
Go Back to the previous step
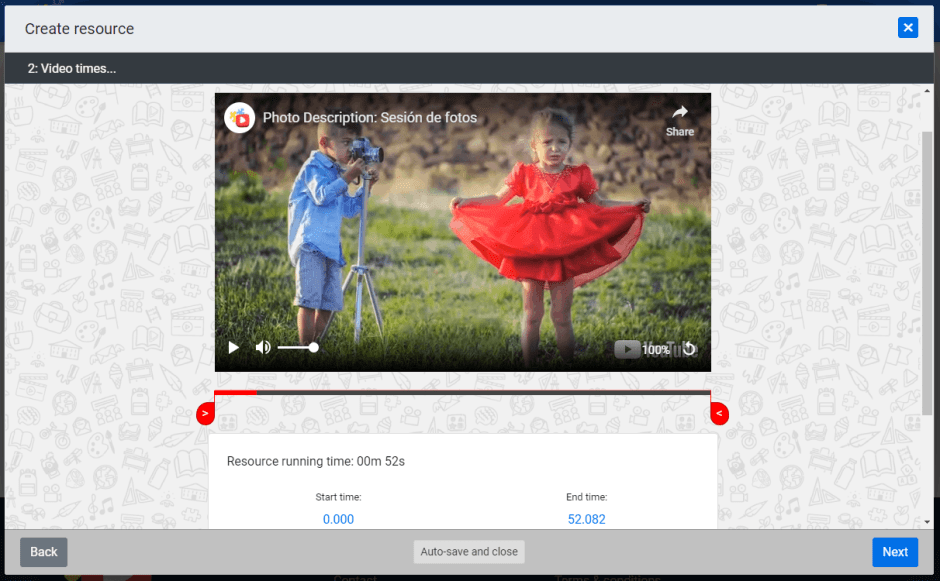pos(44,552)
